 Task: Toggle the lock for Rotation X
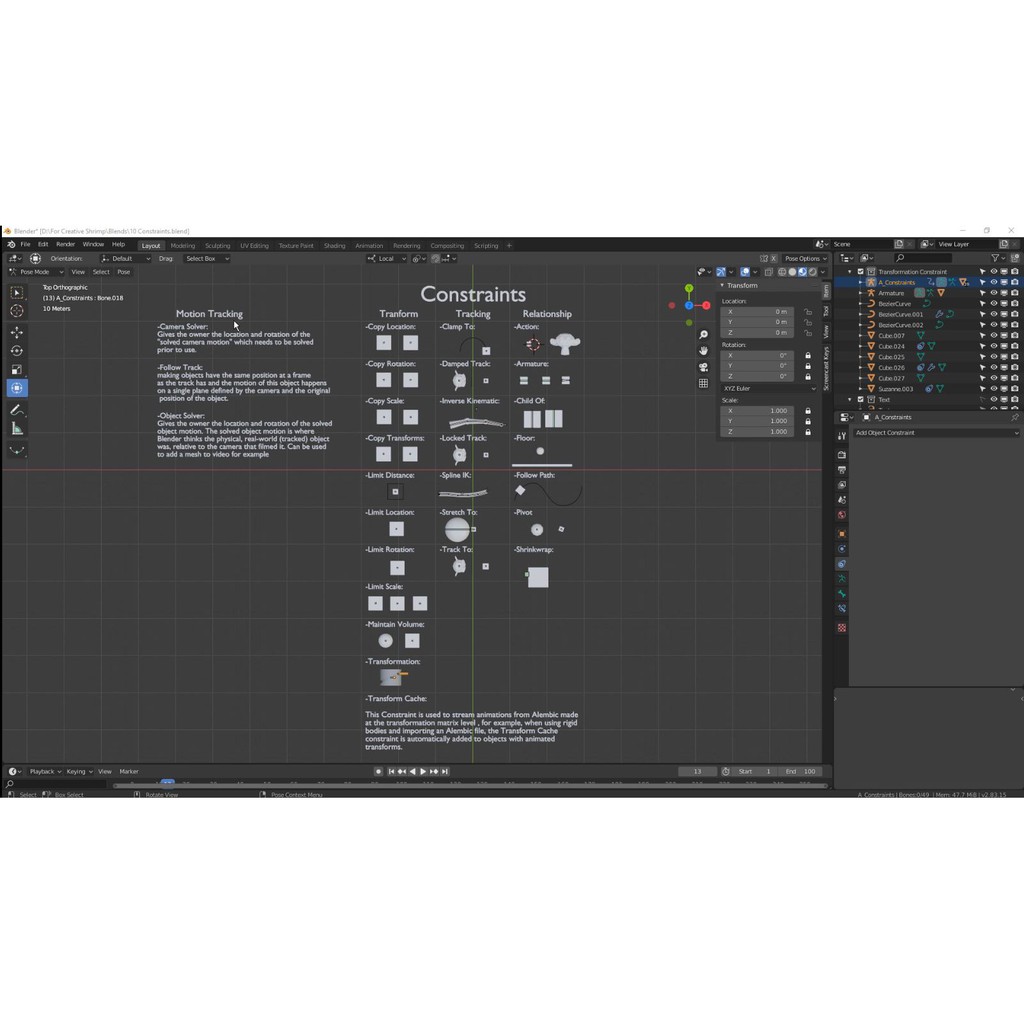click(x=808, y=355)
